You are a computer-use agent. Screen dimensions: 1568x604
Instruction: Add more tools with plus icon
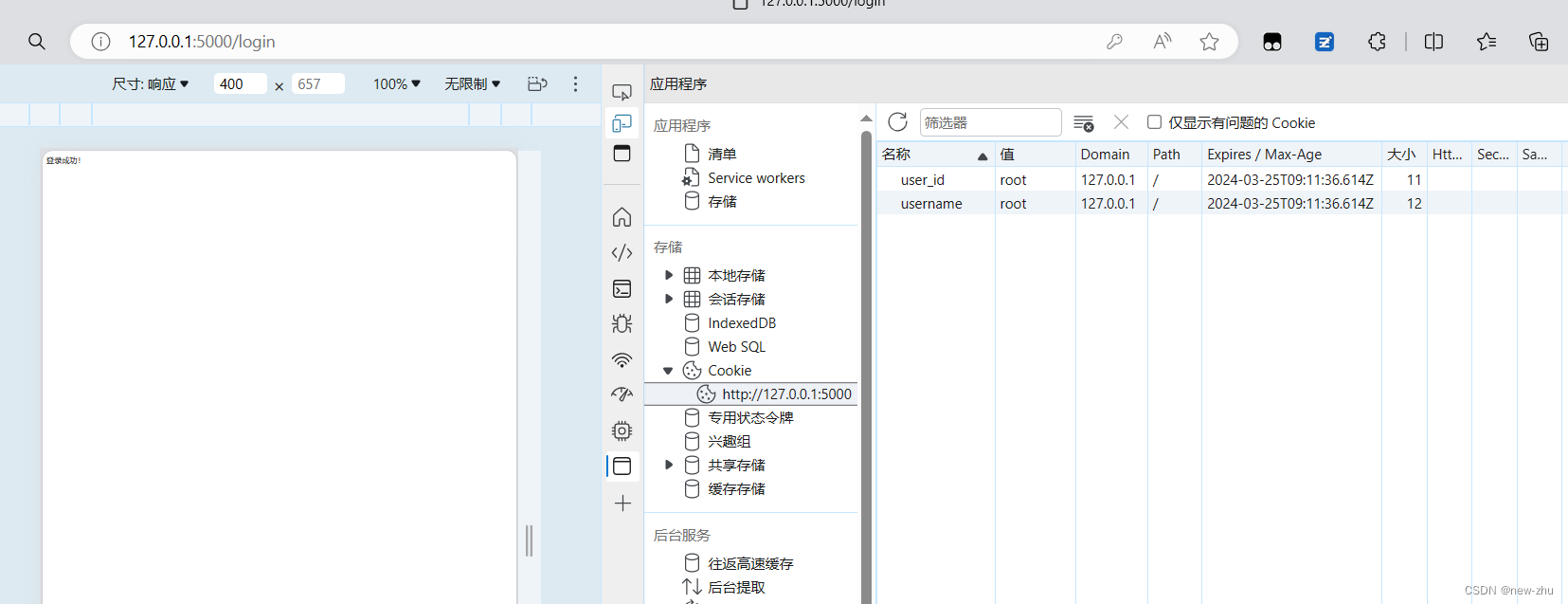622,503
